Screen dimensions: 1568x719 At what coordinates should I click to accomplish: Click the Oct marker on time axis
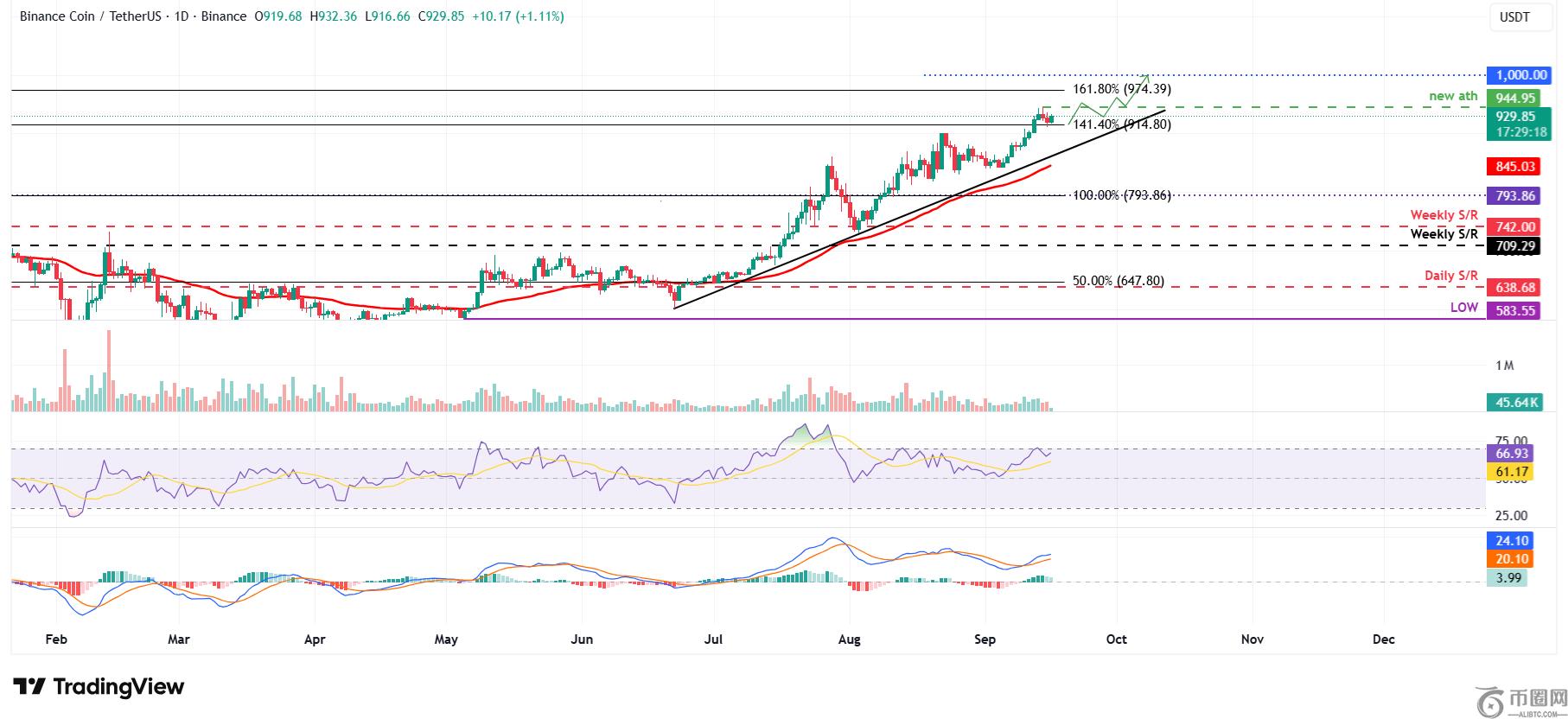pyautogui.click(x=1116, y=639)
